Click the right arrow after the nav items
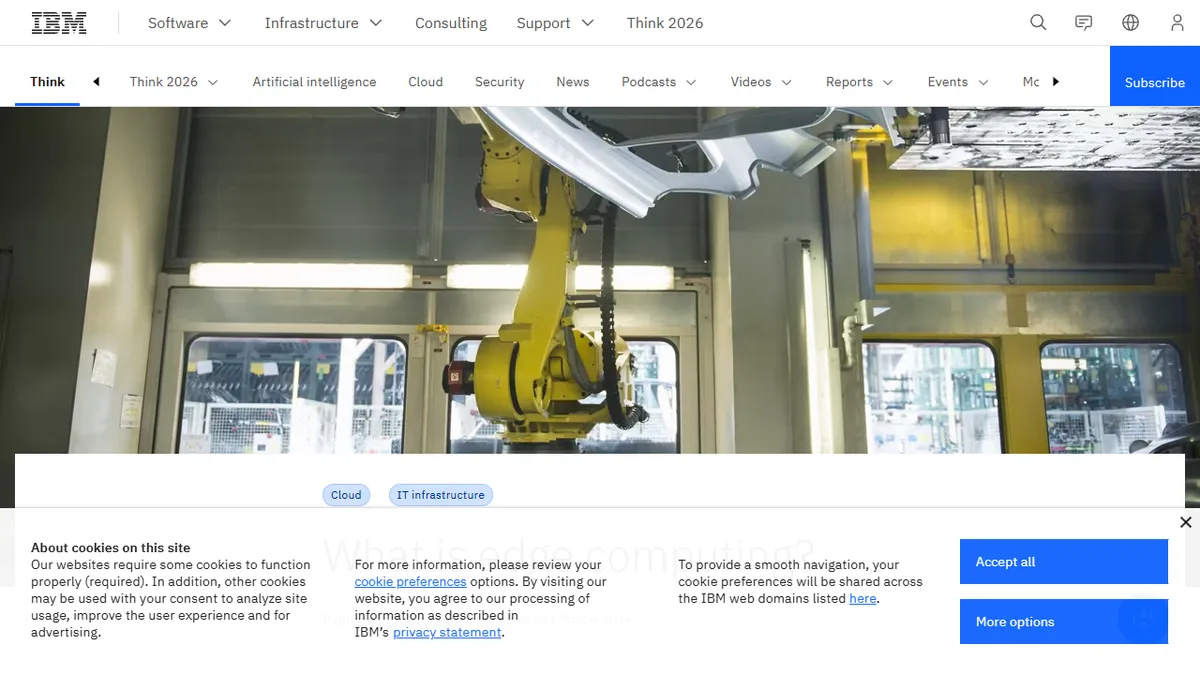Screen dimensions: 1200x675 (1055, 81)
